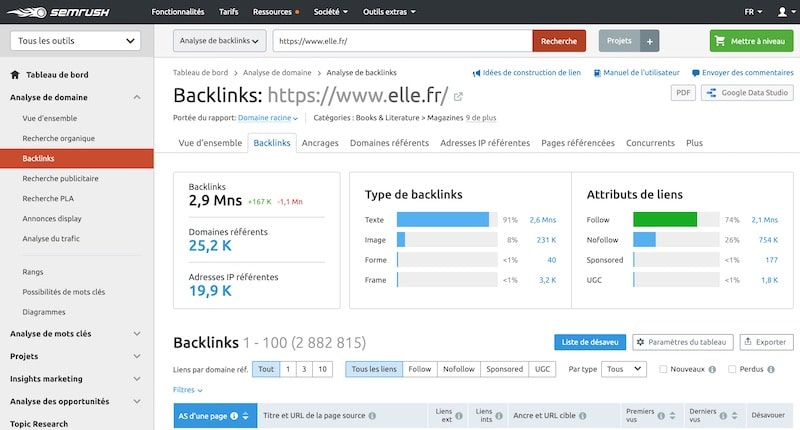Open the Fonctionnalités menu
Screen dimensions: 800x430
tap(178, 12)
